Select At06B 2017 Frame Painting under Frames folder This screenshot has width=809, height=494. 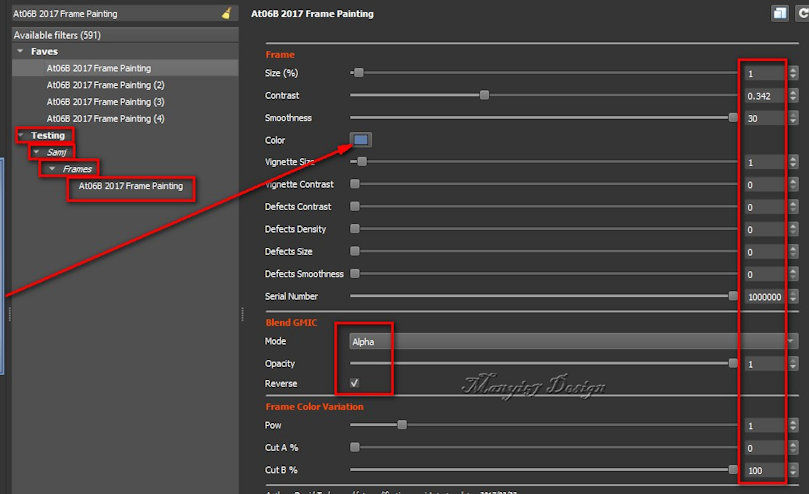[131, 186]
